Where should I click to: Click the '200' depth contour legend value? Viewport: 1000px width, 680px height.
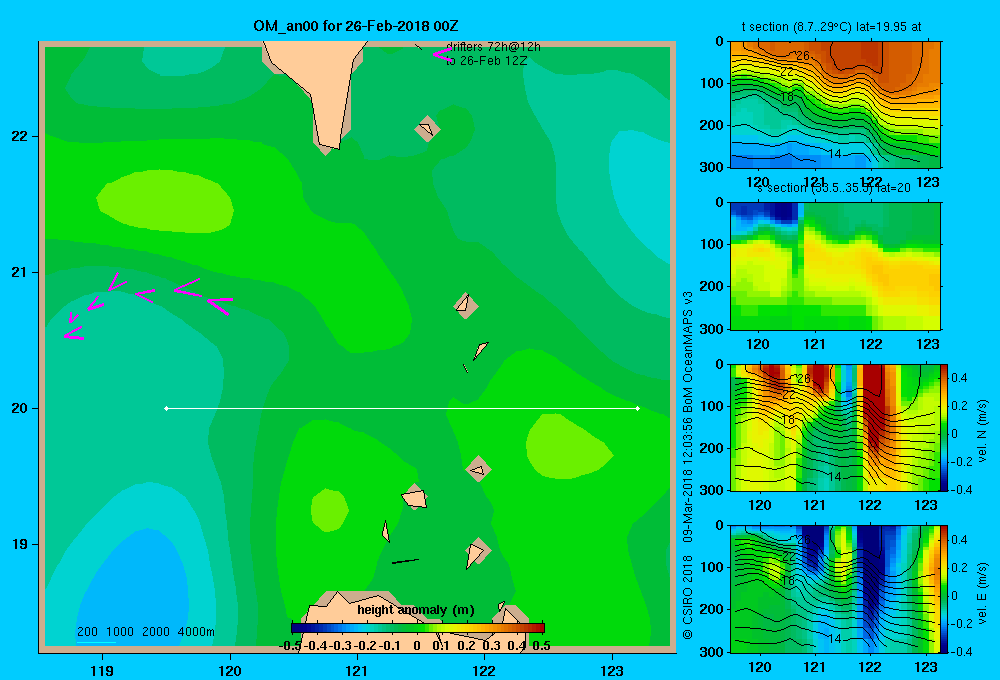(87, 632)
